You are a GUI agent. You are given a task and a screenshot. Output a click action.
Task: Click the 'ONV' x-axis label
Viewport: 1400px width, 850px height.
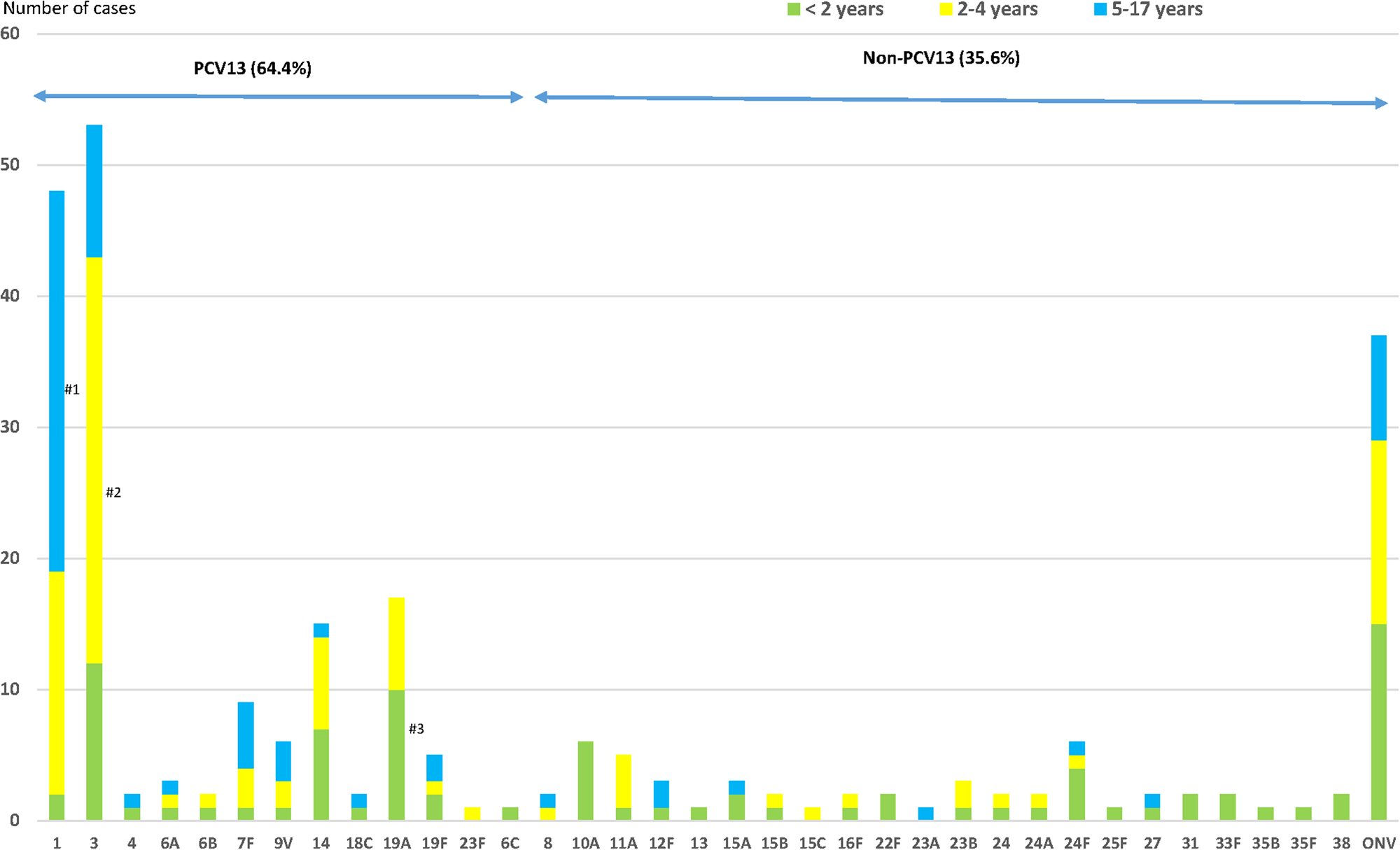tap(1378, 843)
